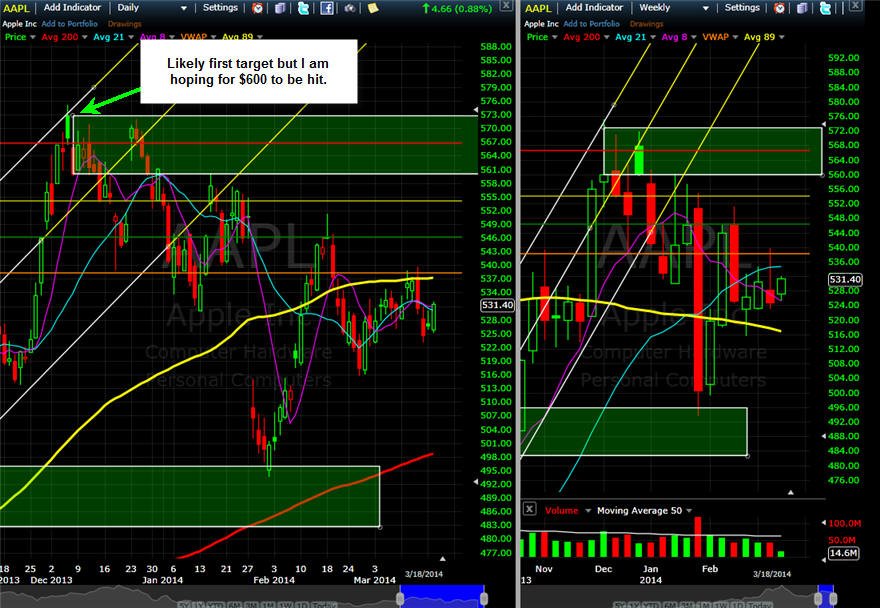The height and width of the screenshot is (608, 880).
Task: Open Settings on the Daily chart
Action: pyautogui.click(x=220, y=8)
